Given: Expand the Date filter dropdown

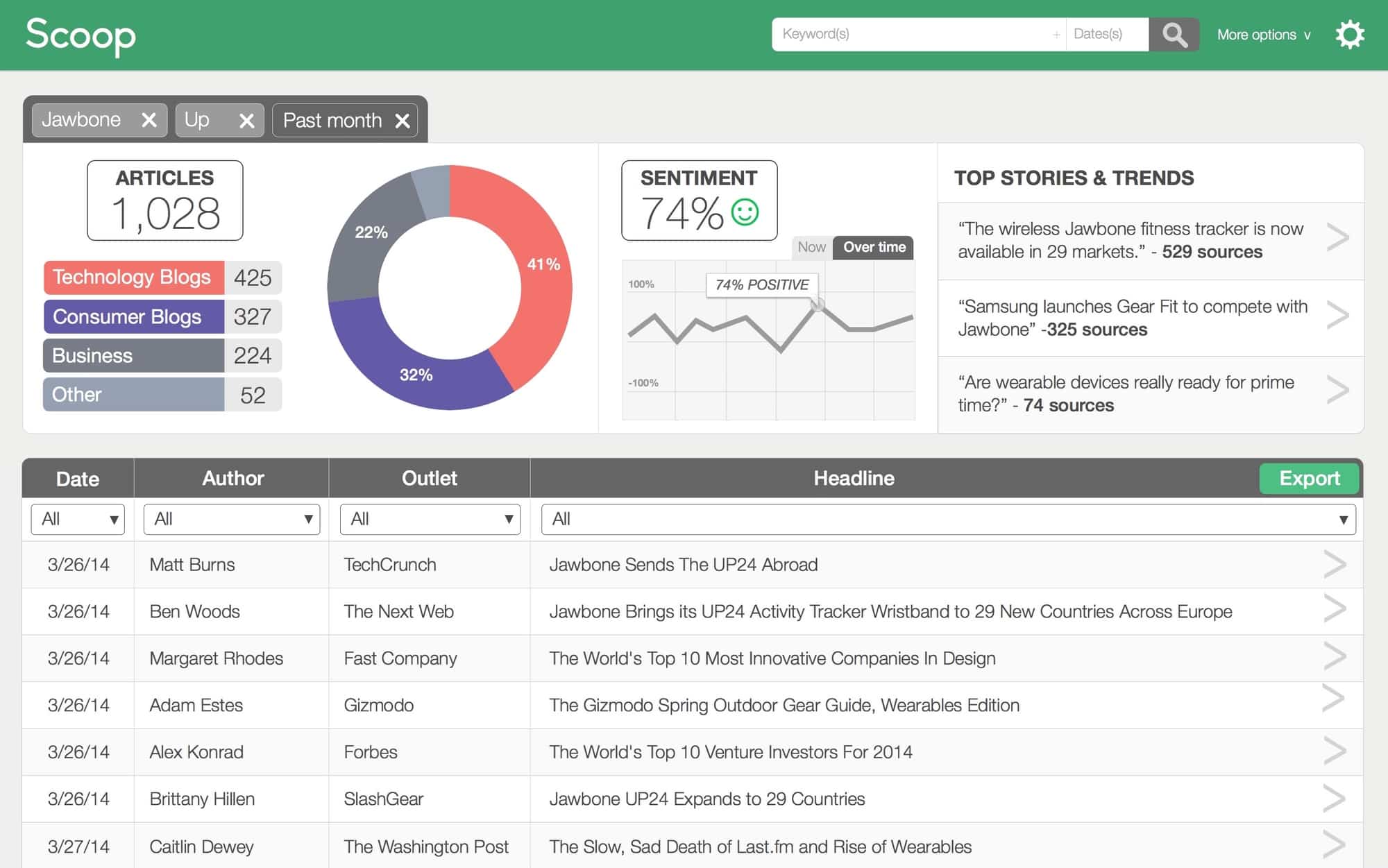Looking at the screenshot, I should tap(78, 519).
